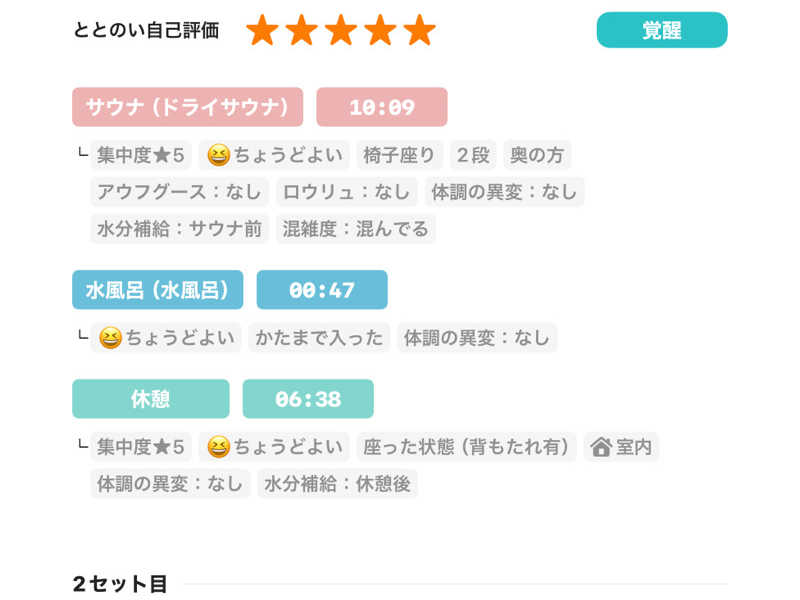Image resolution: width=800 pixels, height=600 pixels.
Task: Select the third orange rating star
Action: (x=341, y=30)
